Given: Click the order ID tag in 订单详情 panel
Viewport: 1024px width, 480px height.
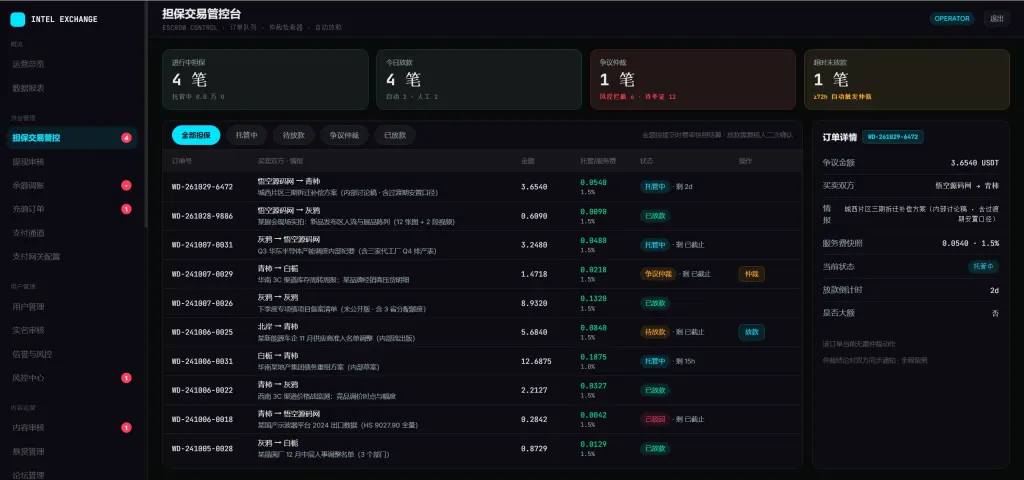Looking at the screenshot, I should (893, 137).
